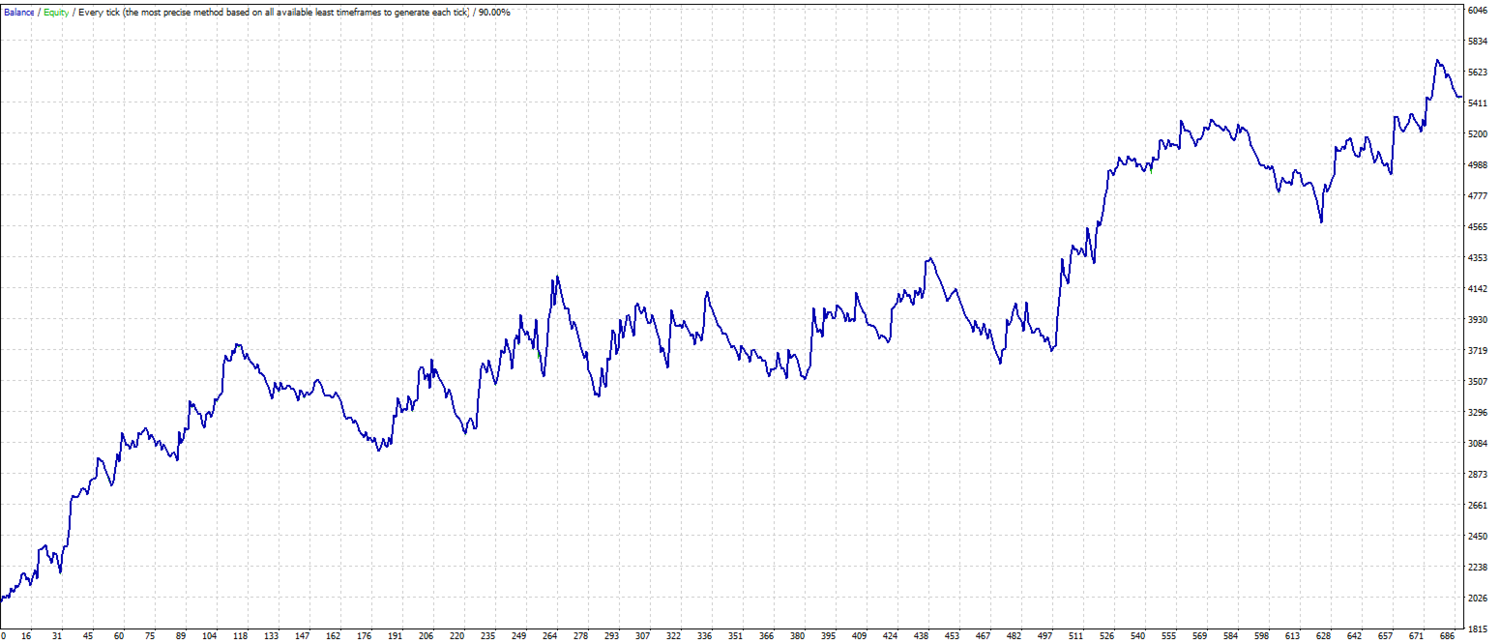Image resolution: width=1500 pixels, height=643 pixels.
Task: Pick the 2238 vertical axis label
Action: [x=1477, y=567]
